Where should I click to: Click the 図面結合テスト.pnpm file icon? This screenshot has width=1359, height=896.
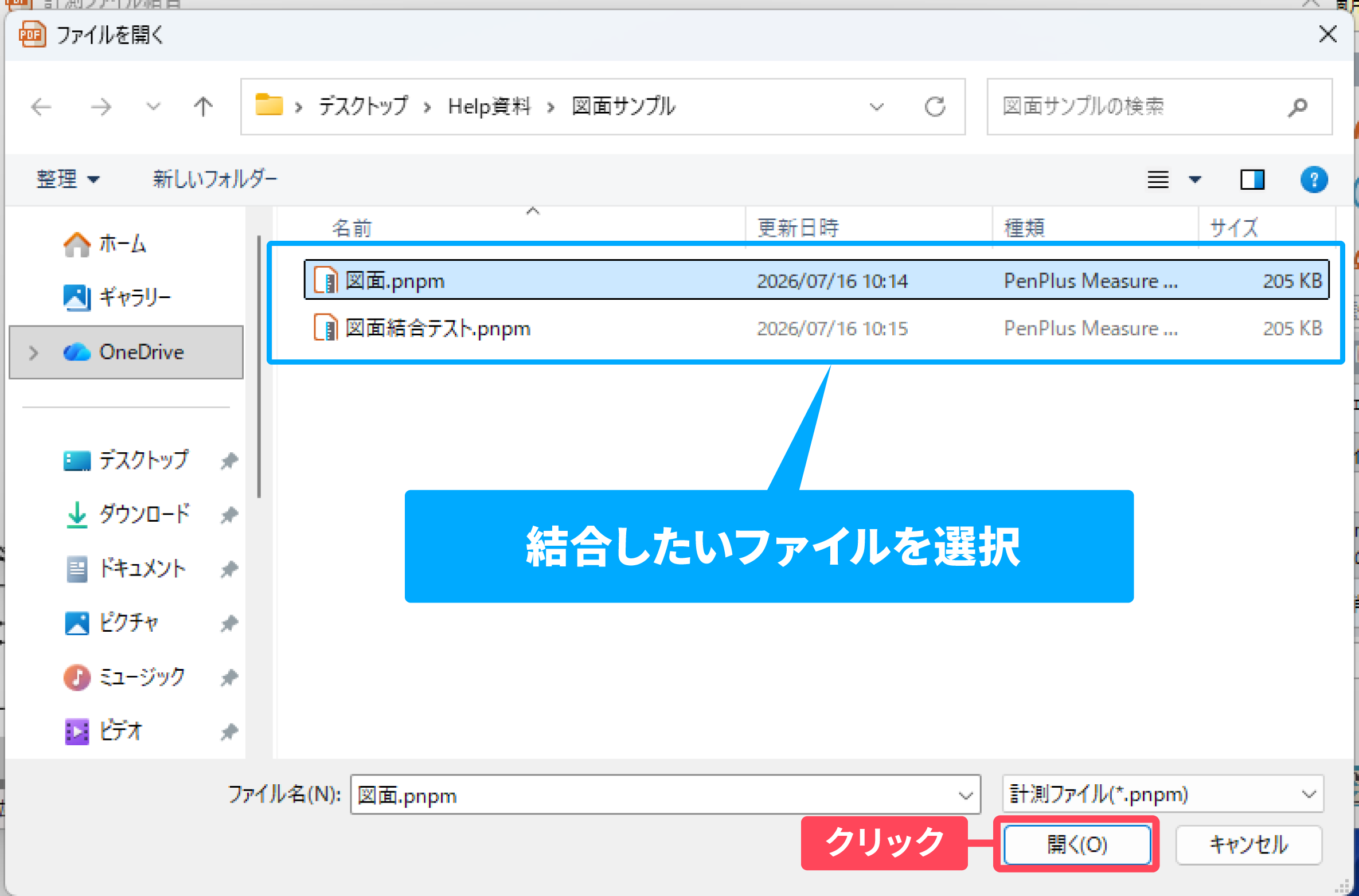326,328
